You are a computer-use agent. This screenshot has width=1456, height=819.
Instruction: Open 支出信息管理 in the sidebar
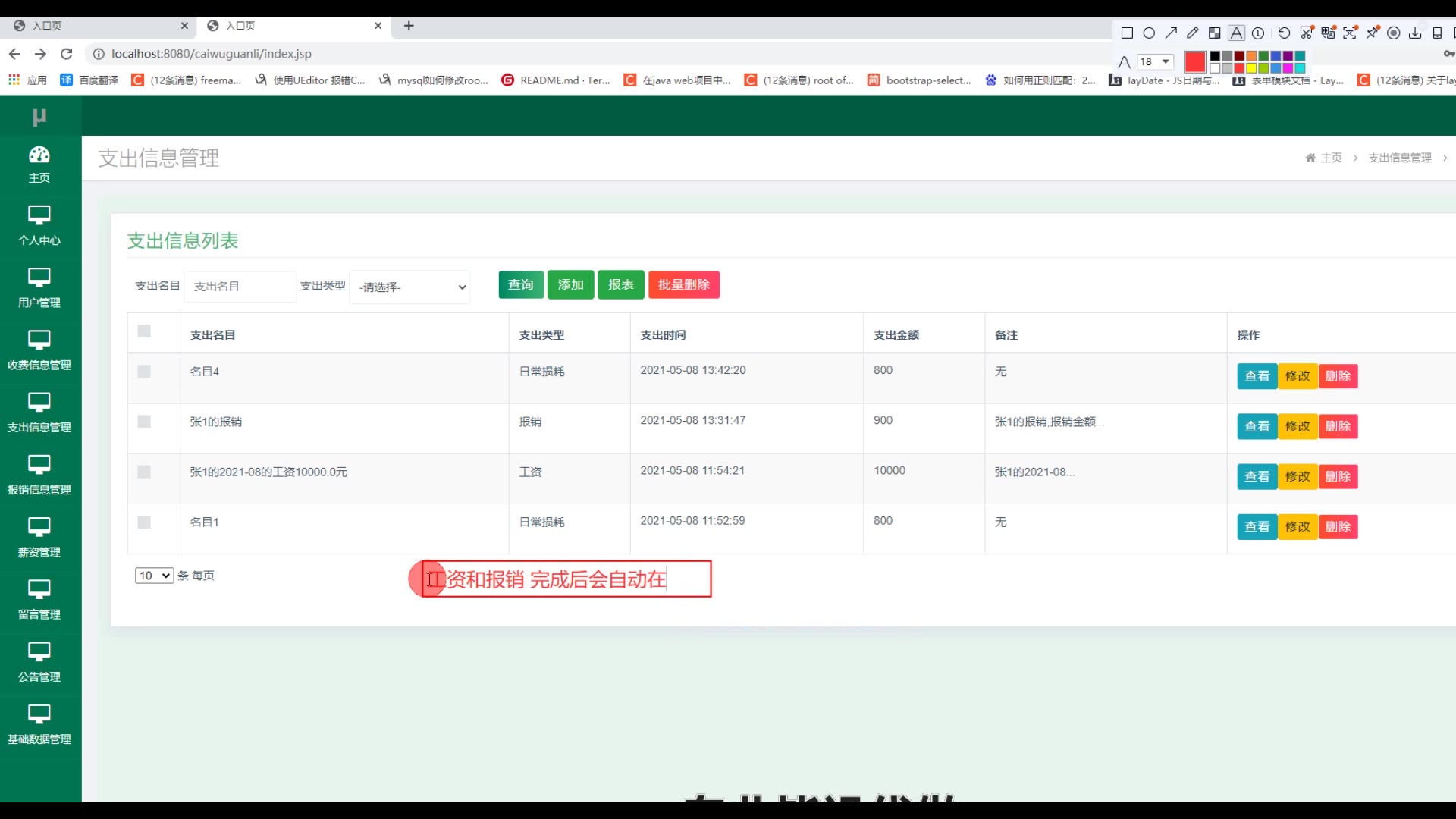[39, 414]
